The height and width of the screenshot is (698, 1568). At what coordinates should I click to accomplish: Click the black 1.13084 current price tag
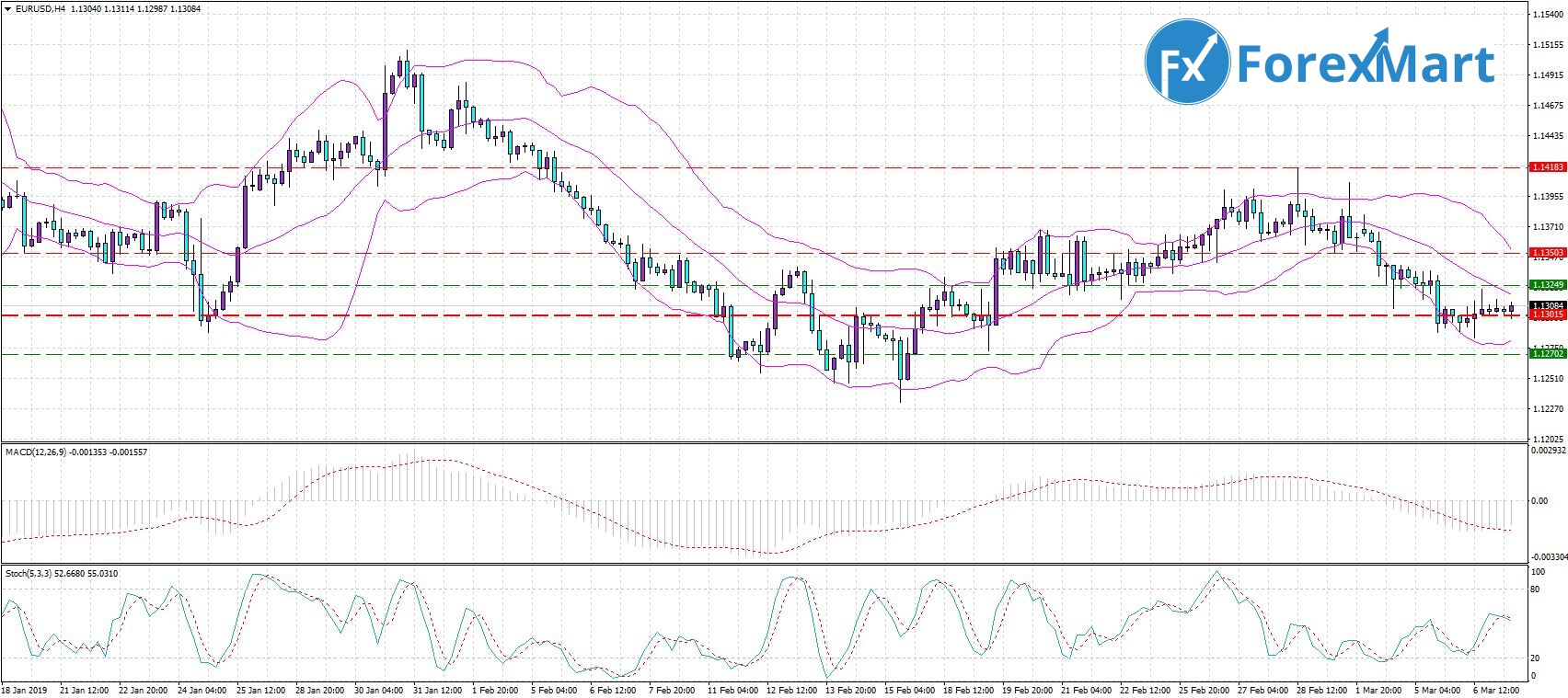pos(1546,305)
